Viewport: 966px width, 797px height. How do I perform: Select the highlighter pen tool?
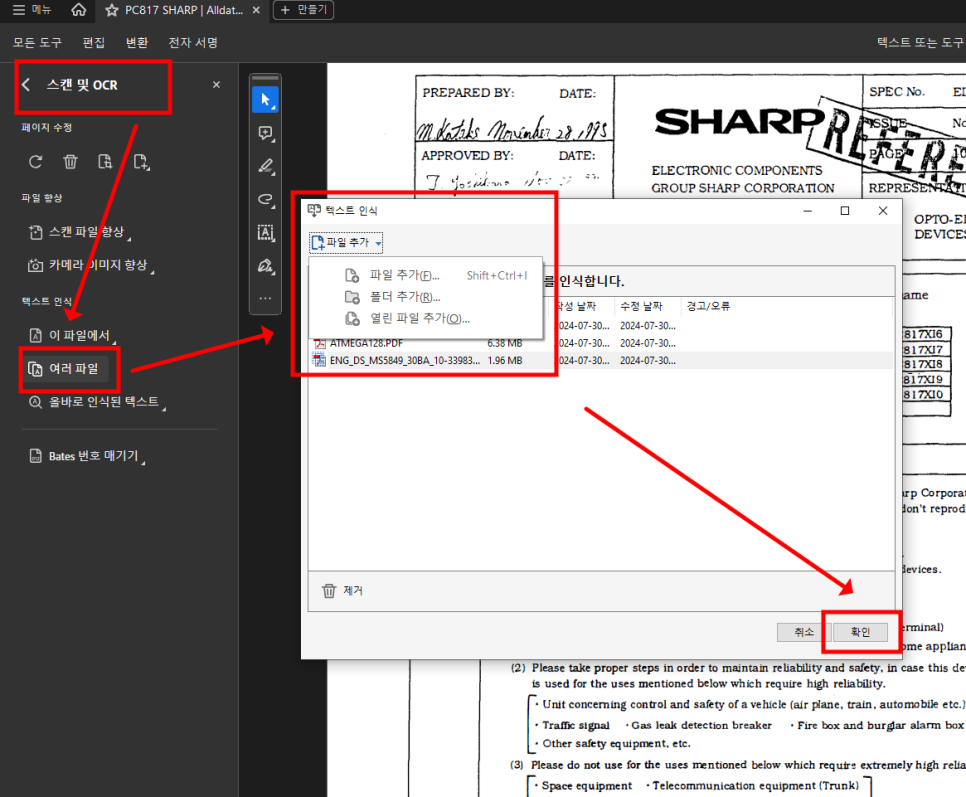(266, 166)
